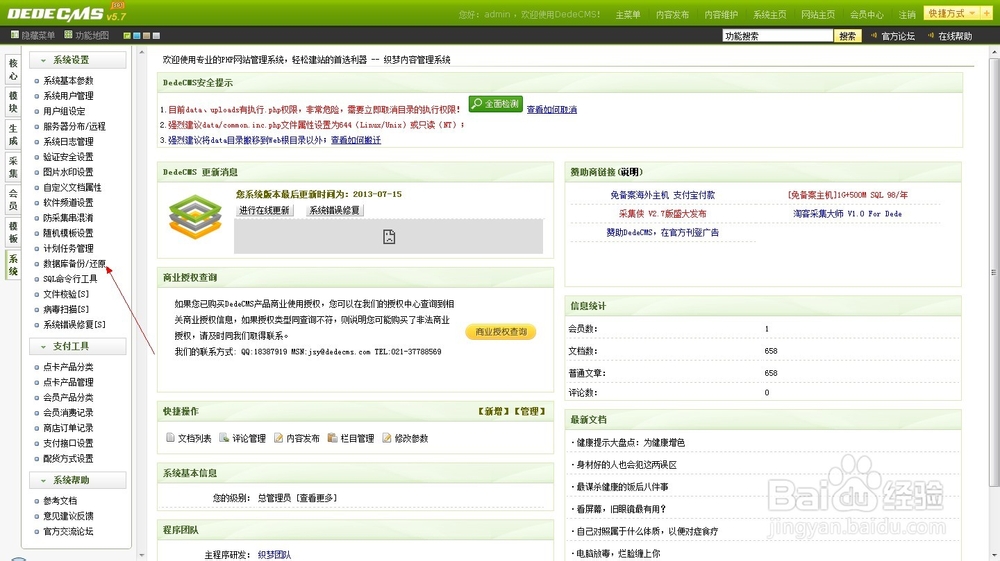This screenshot has height=561, width=1000.
Task: Open 病毒扫描[S] in sidebar
Action: [66, 309]
